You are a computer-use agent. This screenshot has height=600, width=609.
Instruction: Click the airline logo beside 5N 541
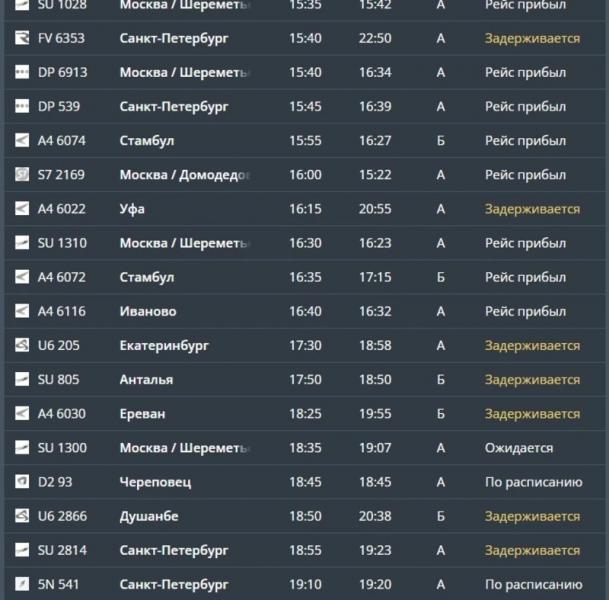(x=22, y=584)
